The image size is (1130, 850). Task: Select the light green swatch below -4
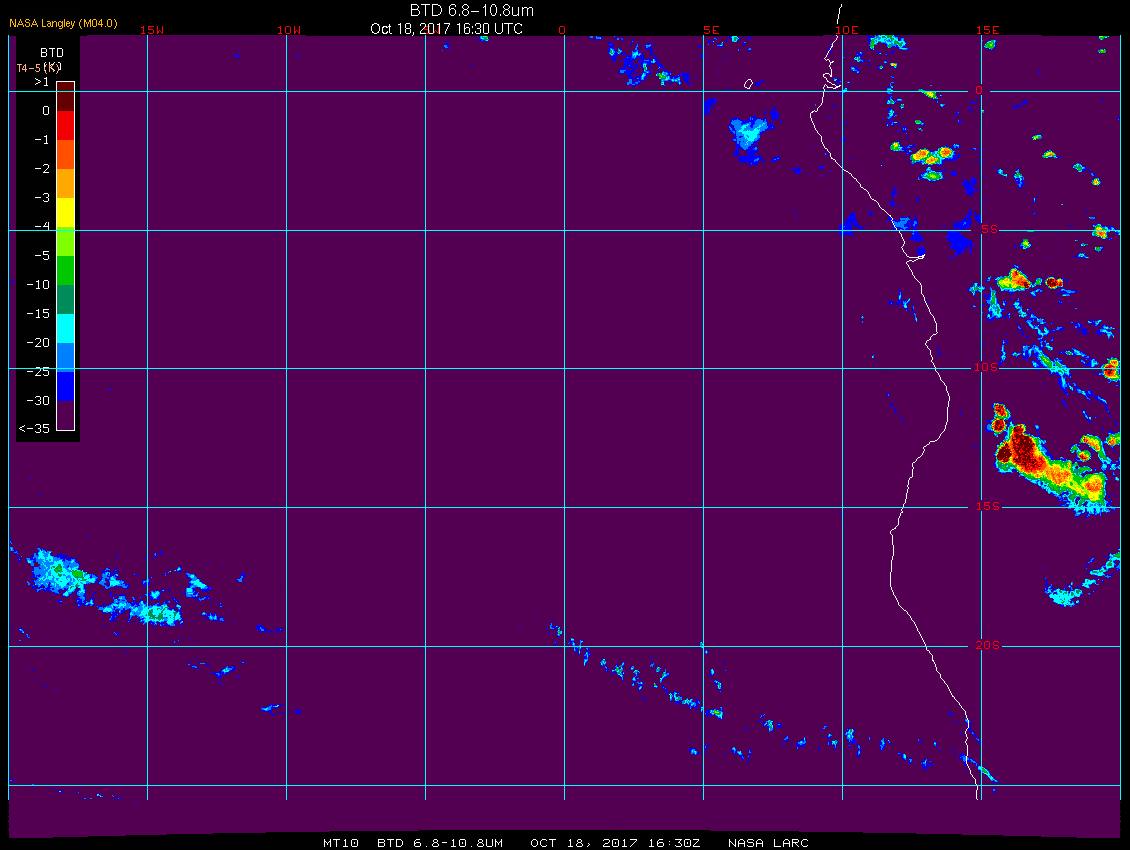pyautogui.click(x=66, y=242)
